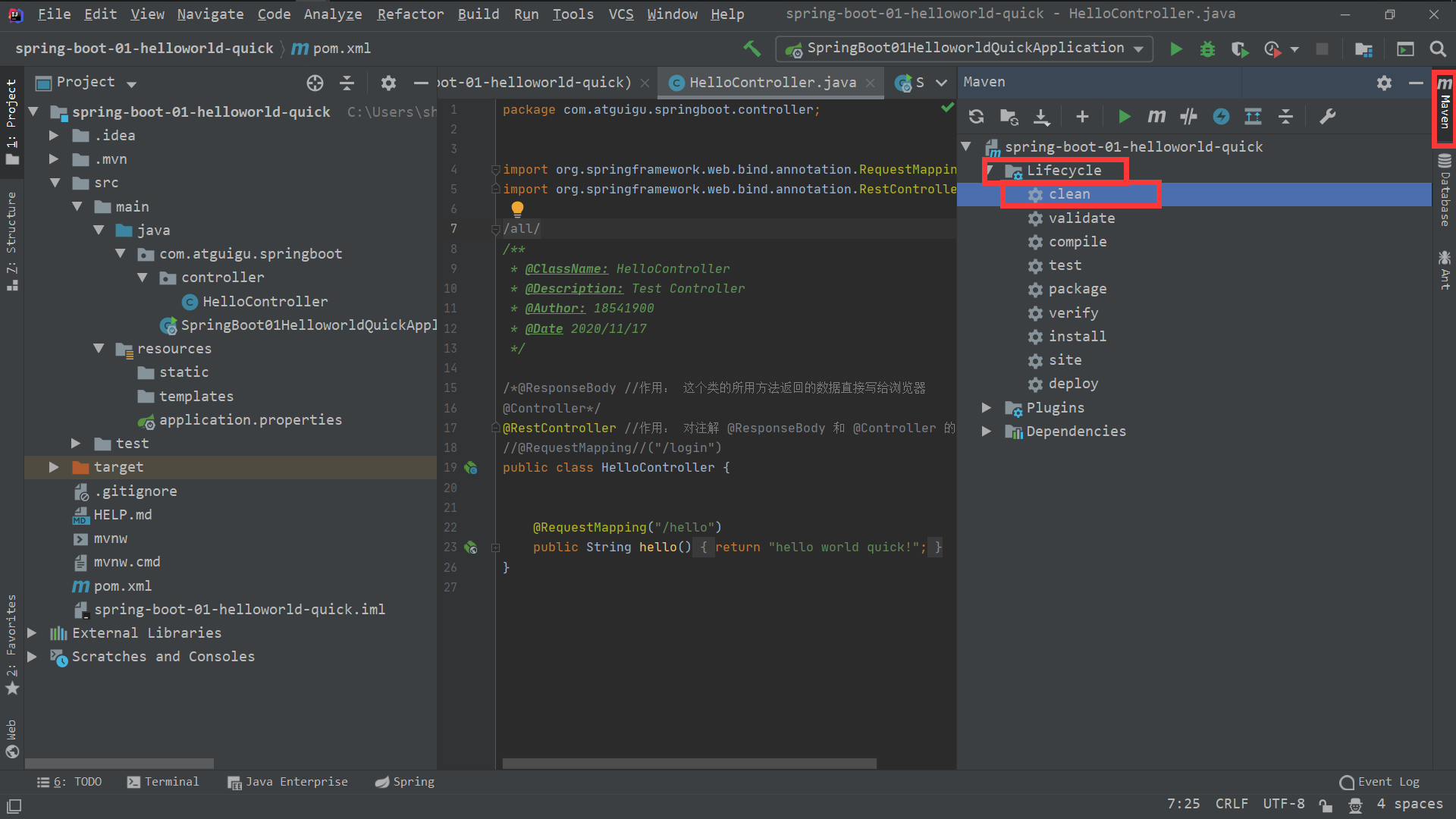The width and height of the screenshot is (1456, 819).
Task: Click Search Everywhere magnifier icon
Action: pyautogui.click(x=1438, y=49)
